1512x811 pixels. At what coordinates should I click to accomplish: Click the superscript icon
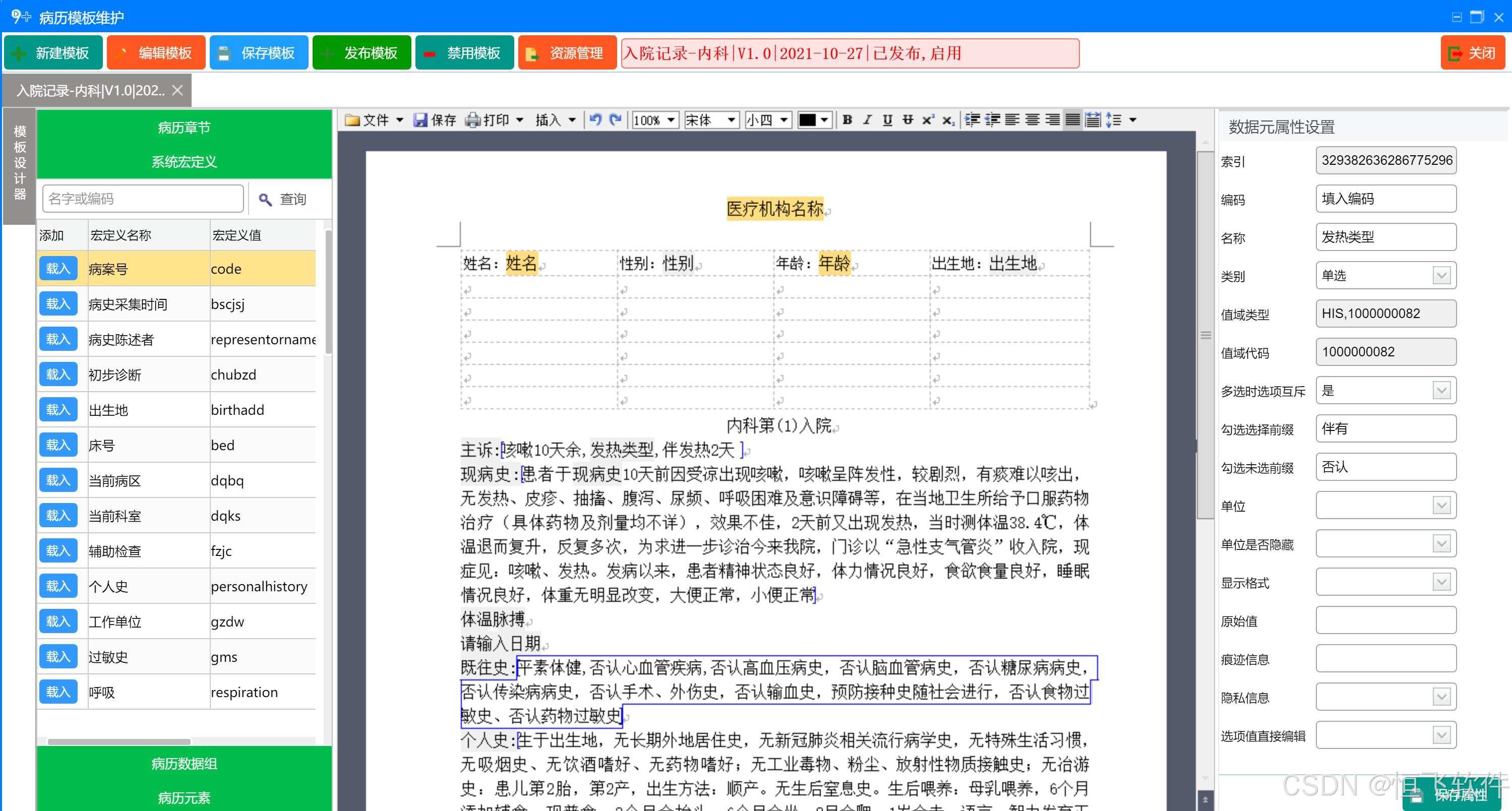point(927,120)
